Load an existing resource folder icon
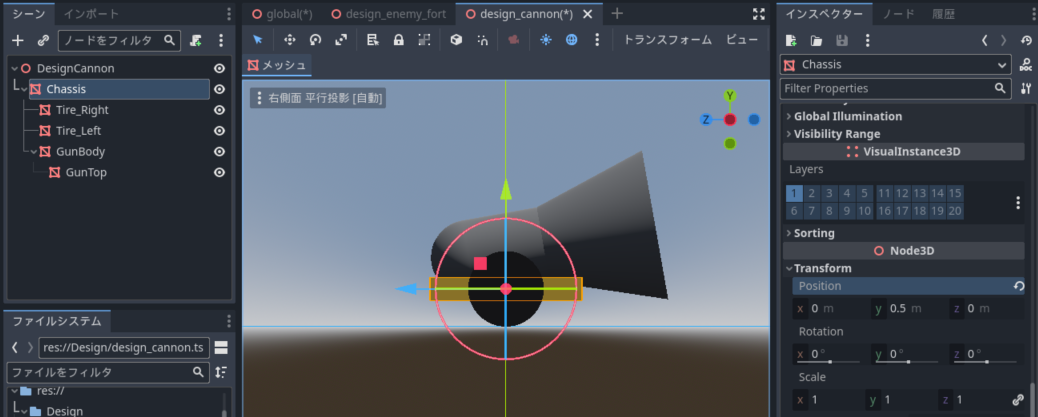 click(816, 40)
